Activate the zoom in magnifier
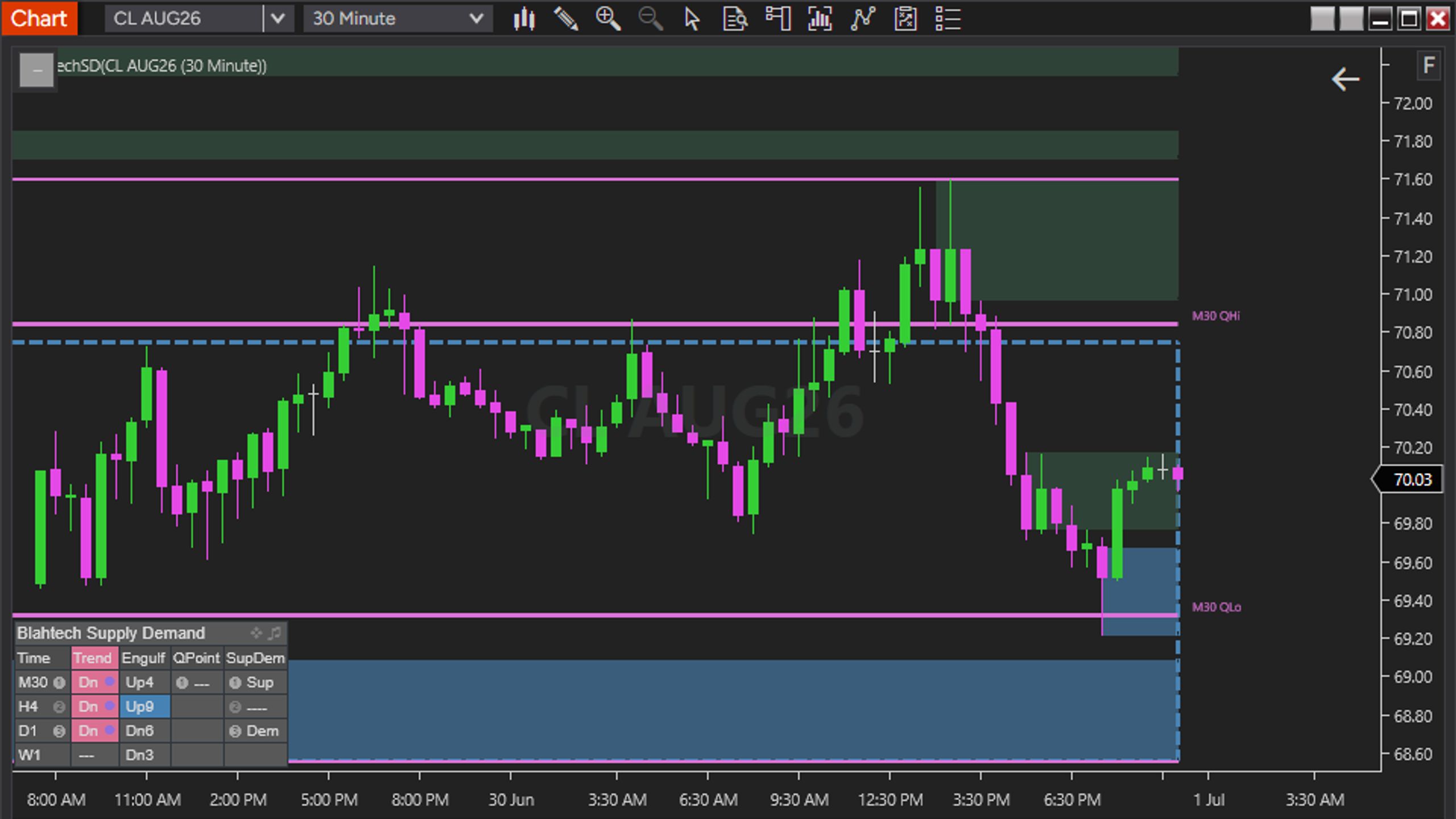The width and height of the screenshot is (1456, 819). (608, 19)
